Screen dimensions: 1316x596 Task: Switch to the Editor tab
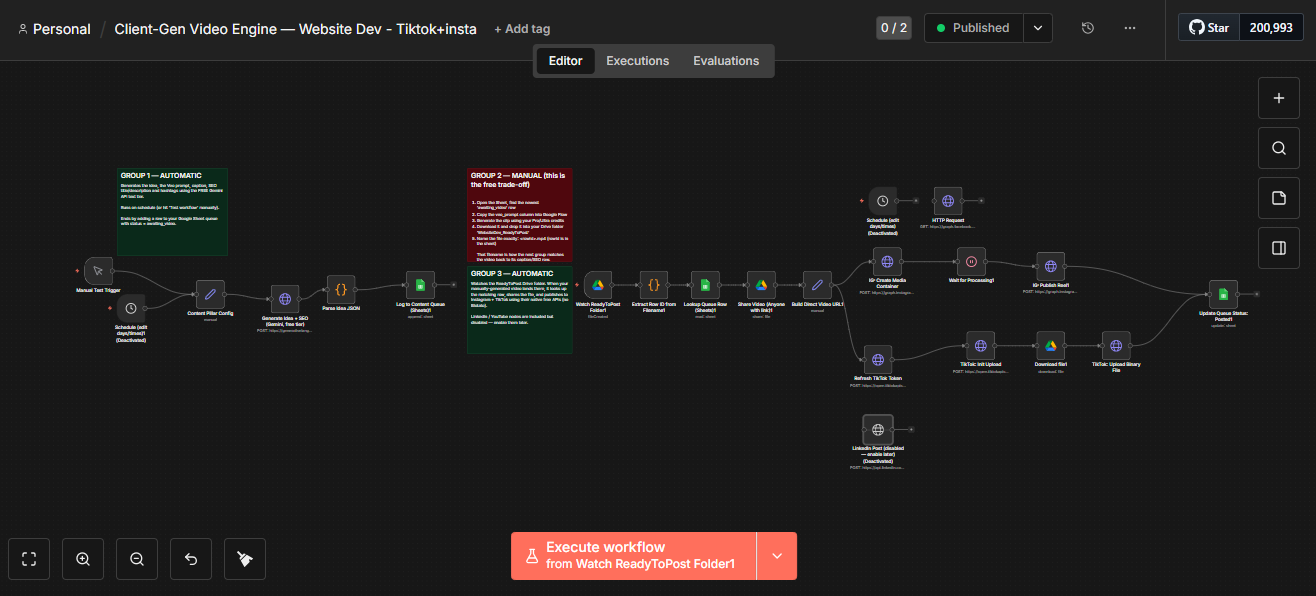click(x=566, y=61)
